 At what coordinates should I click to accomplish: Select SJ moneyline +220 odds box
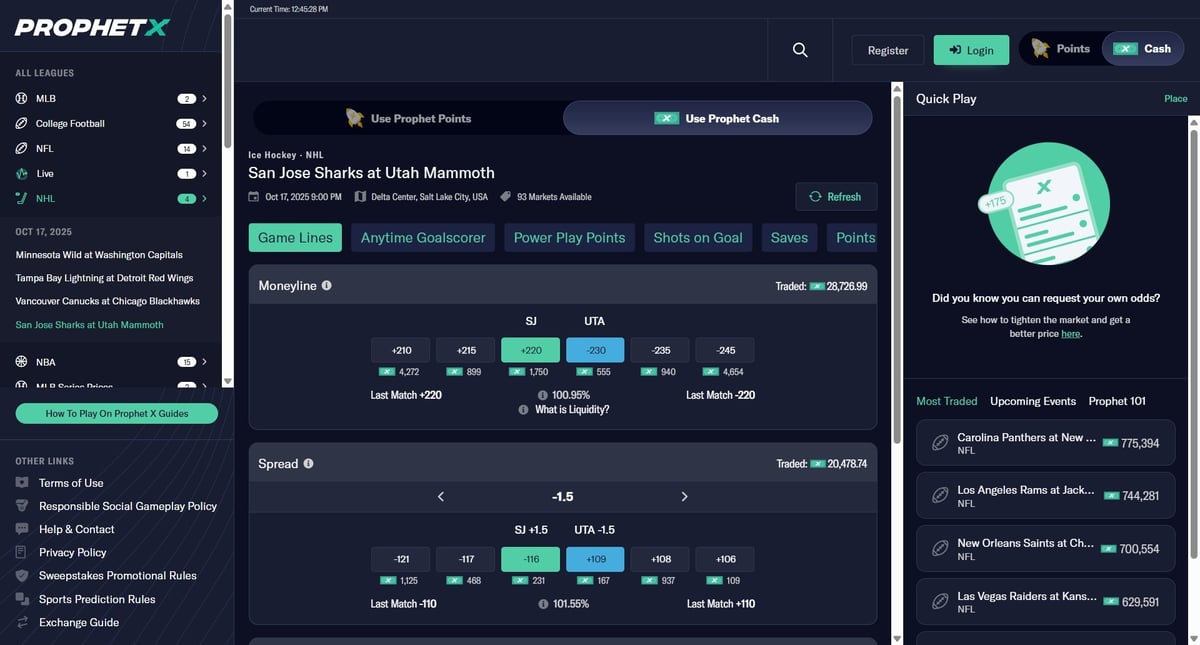[530, 350]
